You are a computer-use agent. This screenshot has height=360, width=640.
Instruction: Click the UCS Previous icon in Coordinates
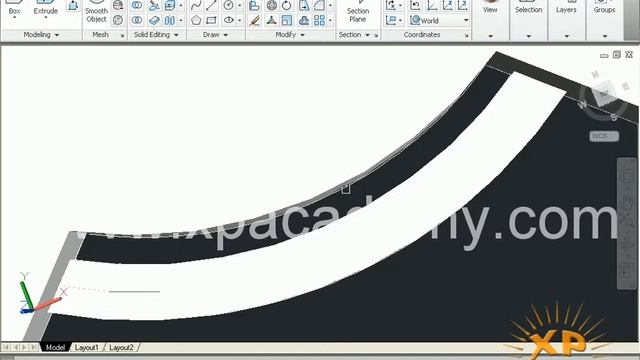415,5
